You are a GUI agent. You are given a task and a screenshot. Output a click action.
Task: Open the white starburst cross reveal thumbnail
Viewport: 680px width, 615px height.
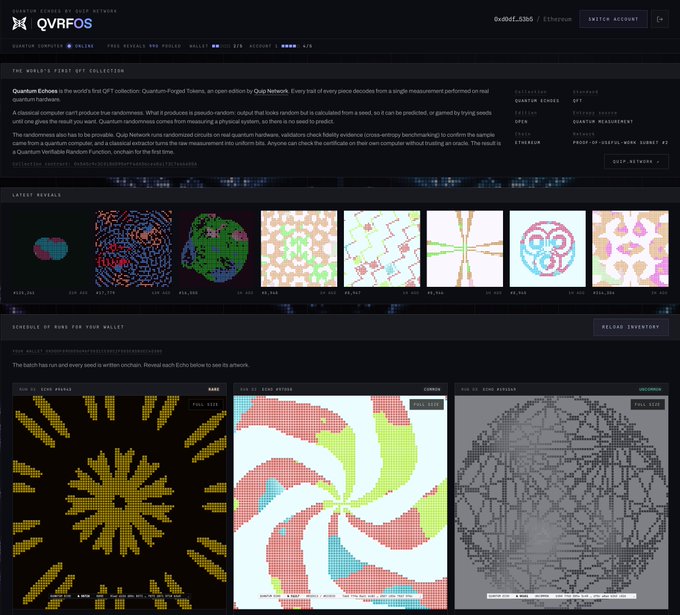point(464,249)
